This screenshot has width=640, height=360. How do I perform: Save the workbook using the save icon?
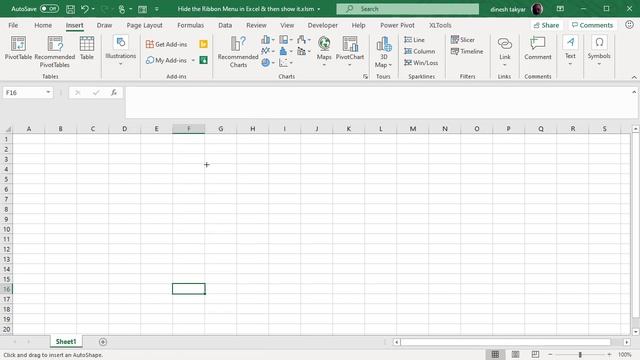point(70,9)
